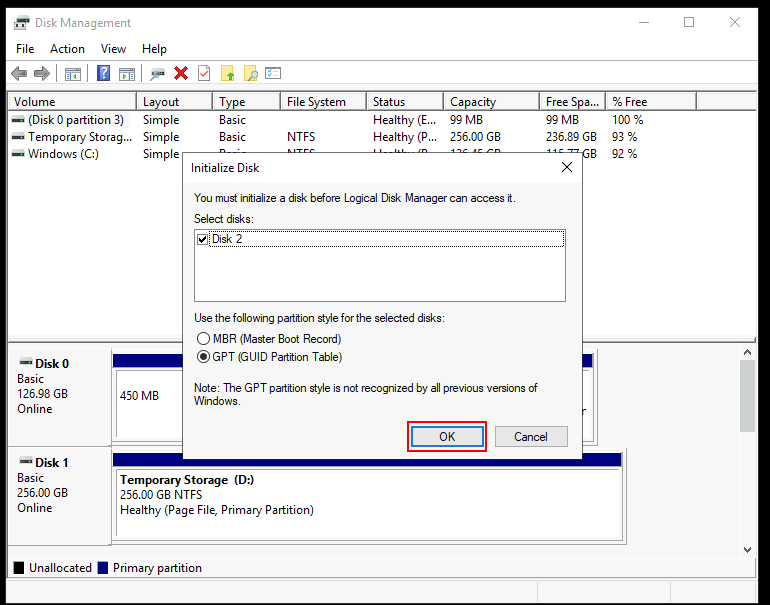Cancel the Initialize Disk dialog

(x=530, y=436)
